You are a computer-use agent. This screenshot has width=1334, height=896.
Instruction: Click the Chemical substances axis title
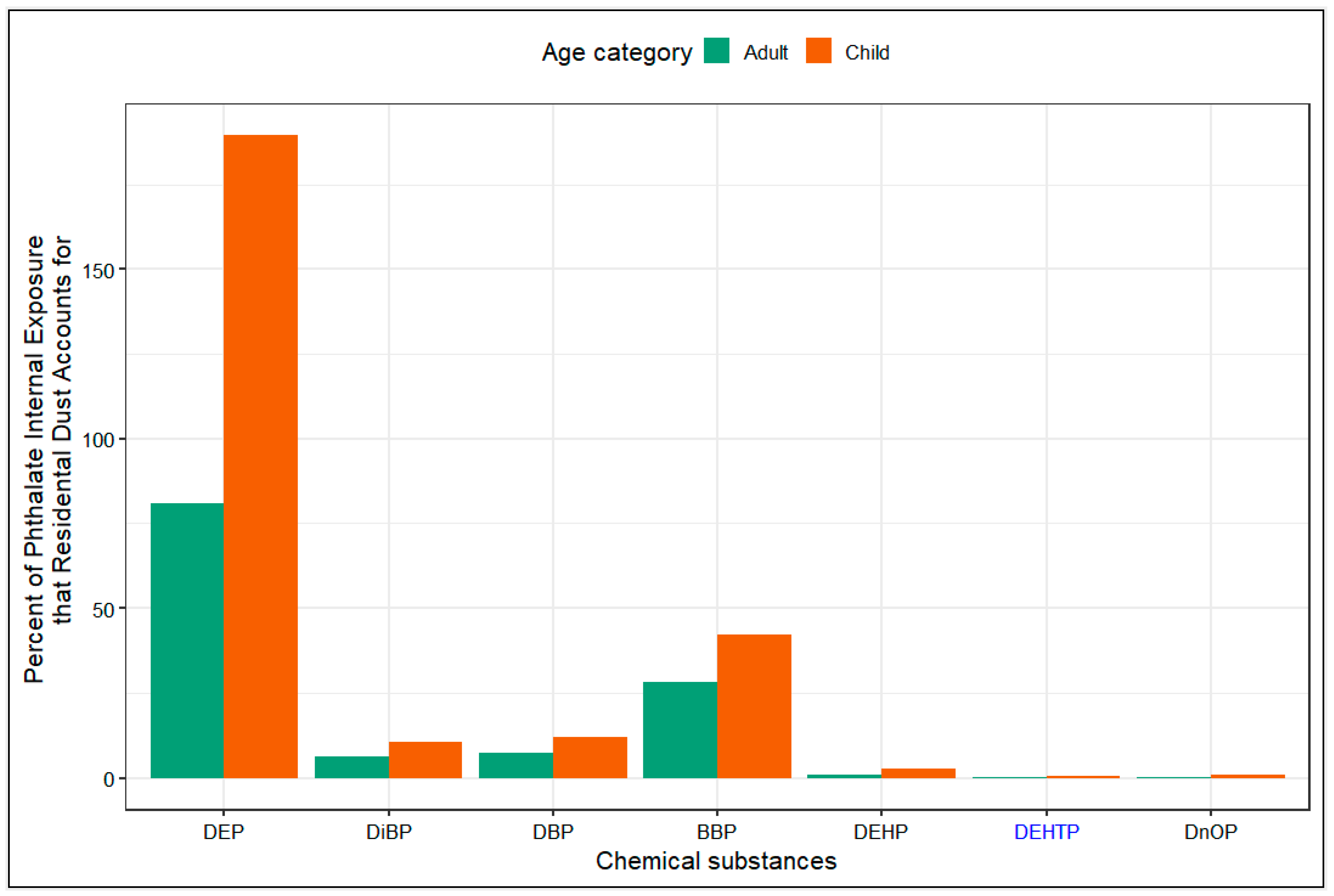716,861
